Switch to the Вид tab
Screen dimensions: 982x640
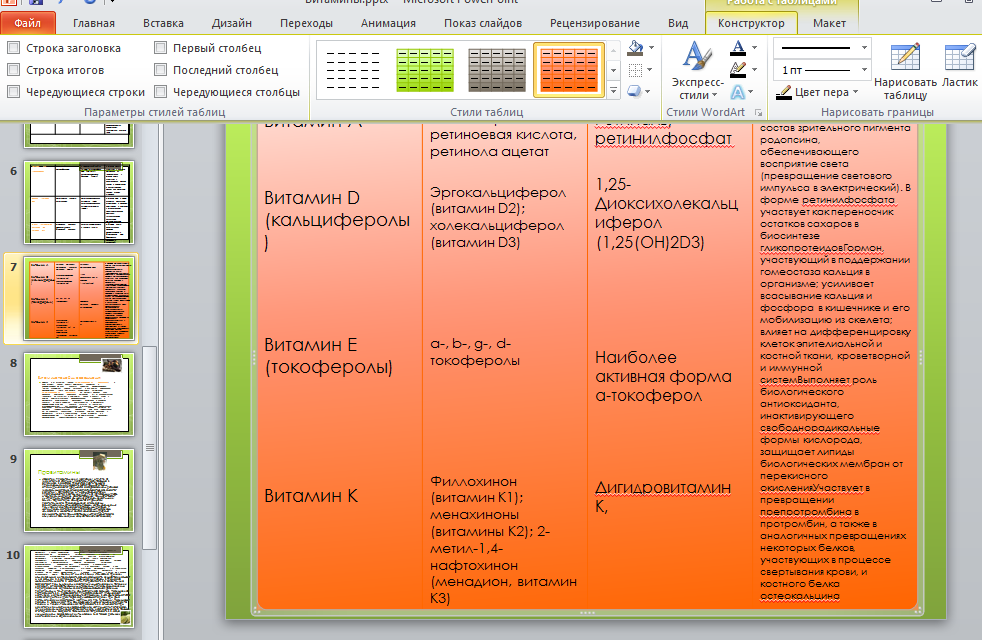(678, 23)
